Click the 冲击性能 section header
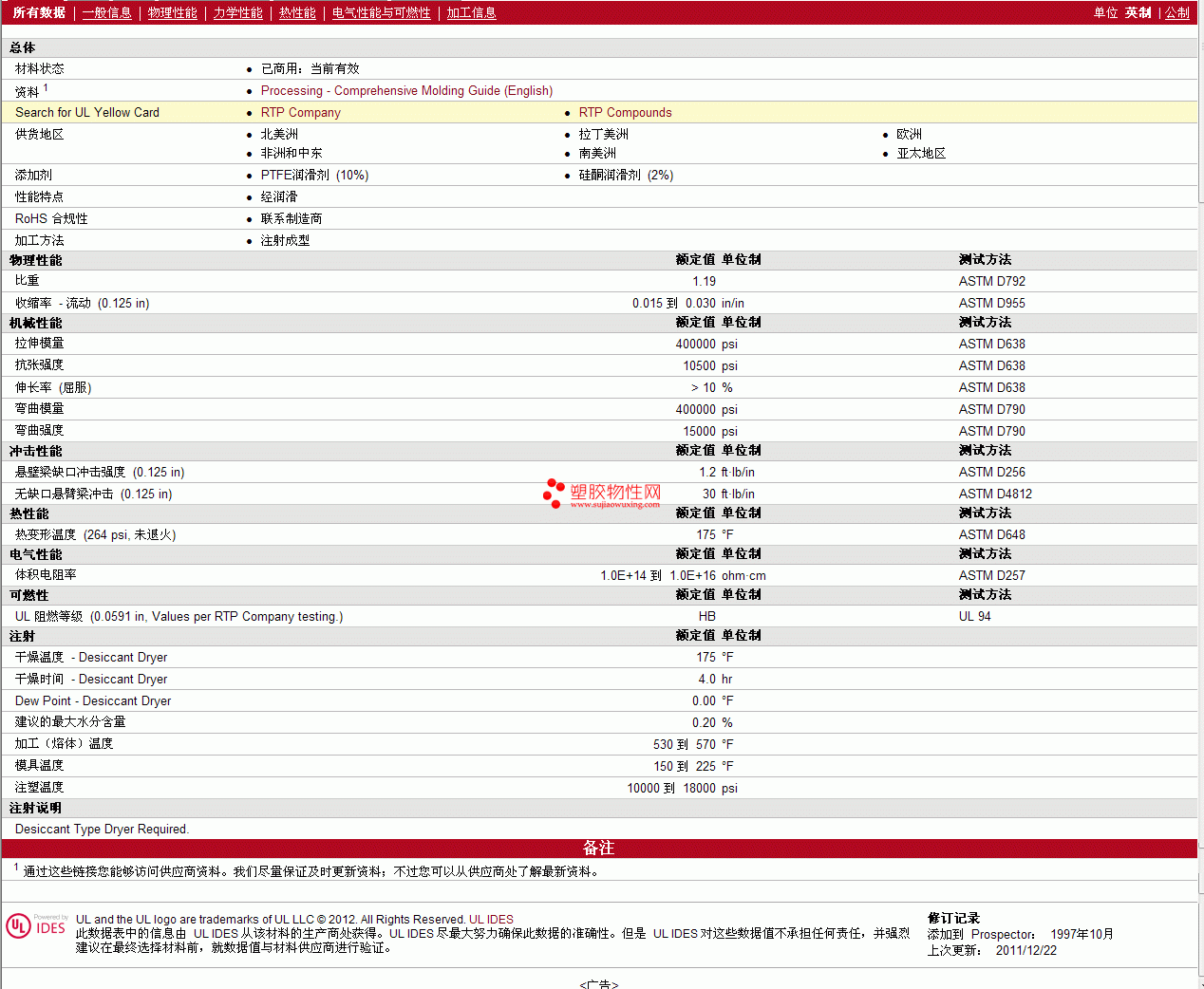Image resolution: width=1204 pixels, height=989 pixels. point(35,451)
